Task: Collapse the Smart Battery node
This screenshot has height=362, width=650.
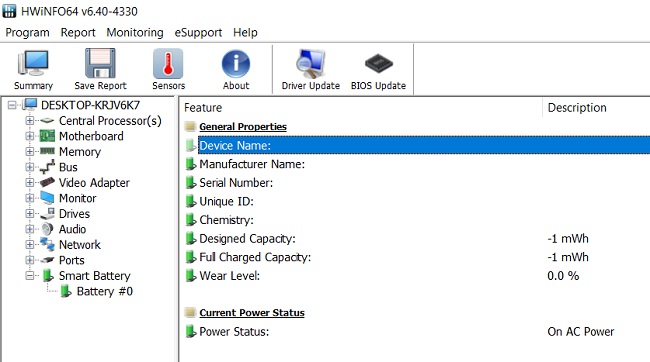Action: coord(30,276)
